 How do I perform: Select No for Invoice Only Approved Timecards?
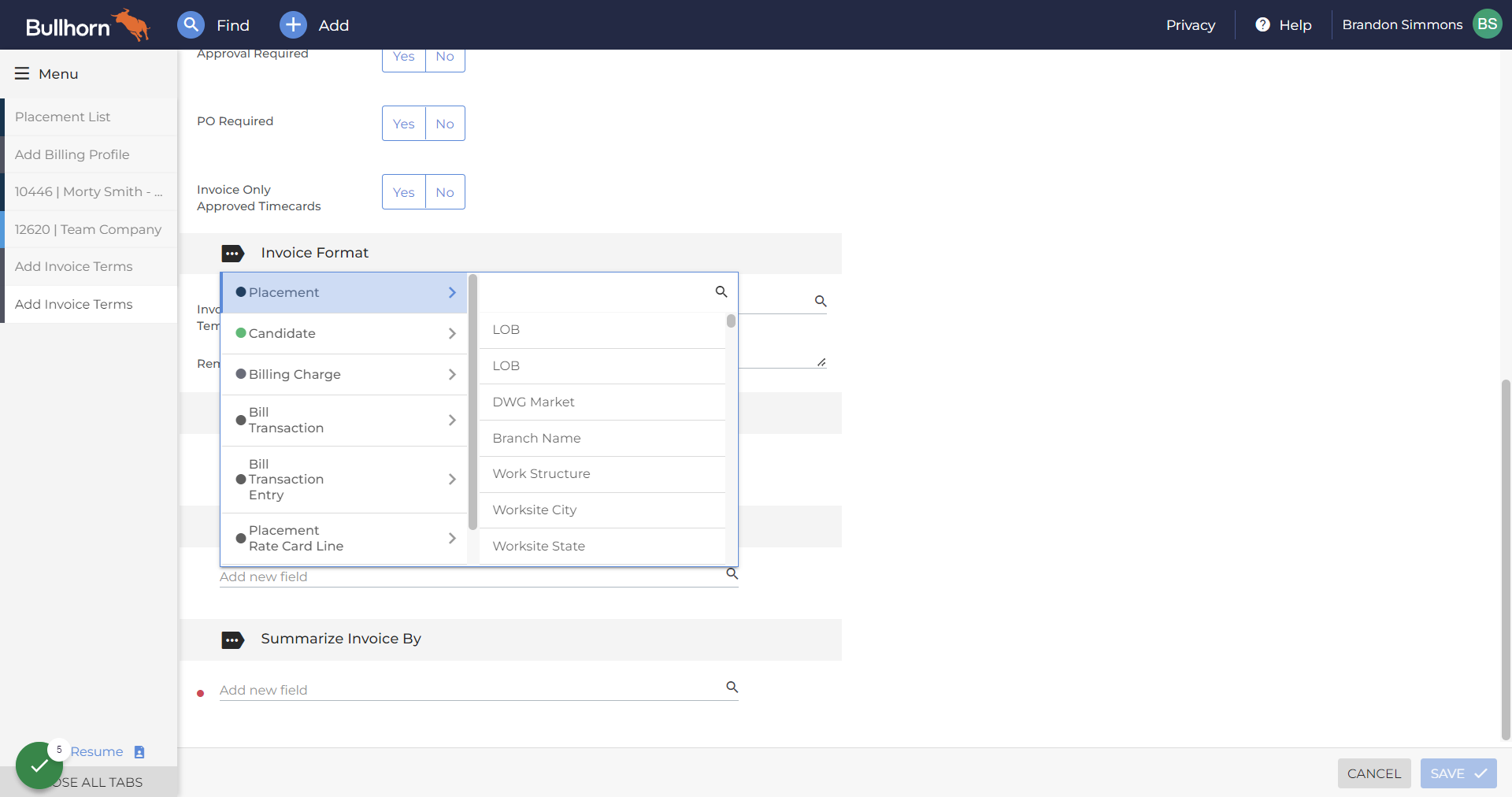[x=445, y=192]
